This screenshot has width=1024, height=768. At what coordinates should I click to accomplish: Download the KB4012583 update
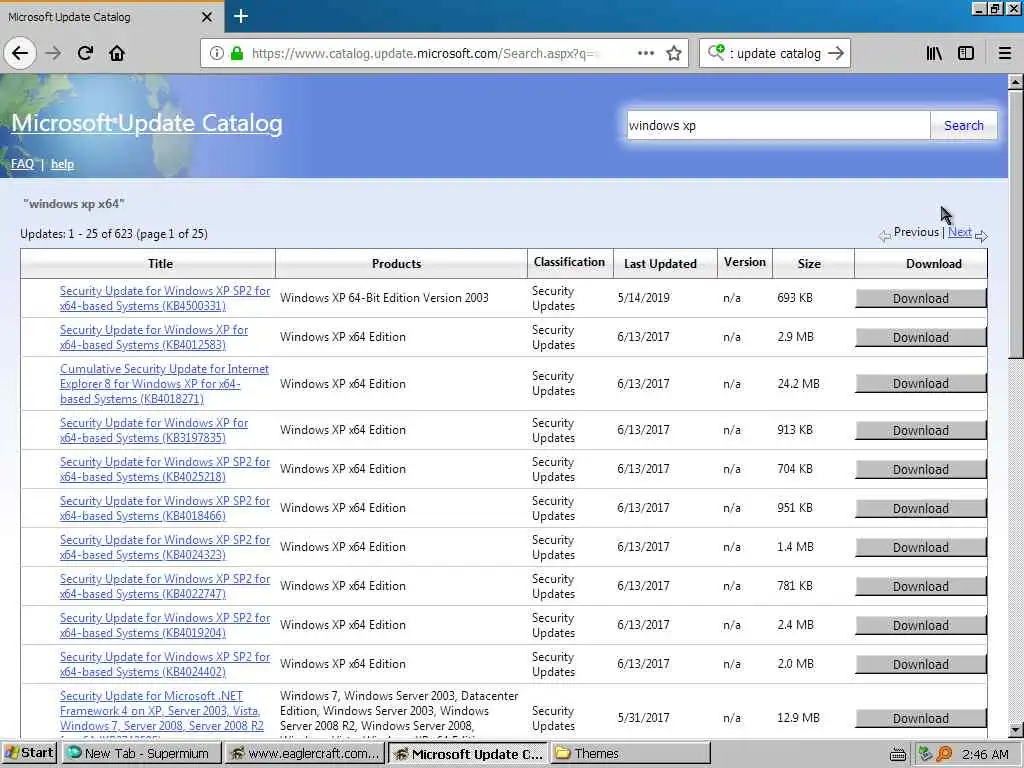(x=920, y=338)
